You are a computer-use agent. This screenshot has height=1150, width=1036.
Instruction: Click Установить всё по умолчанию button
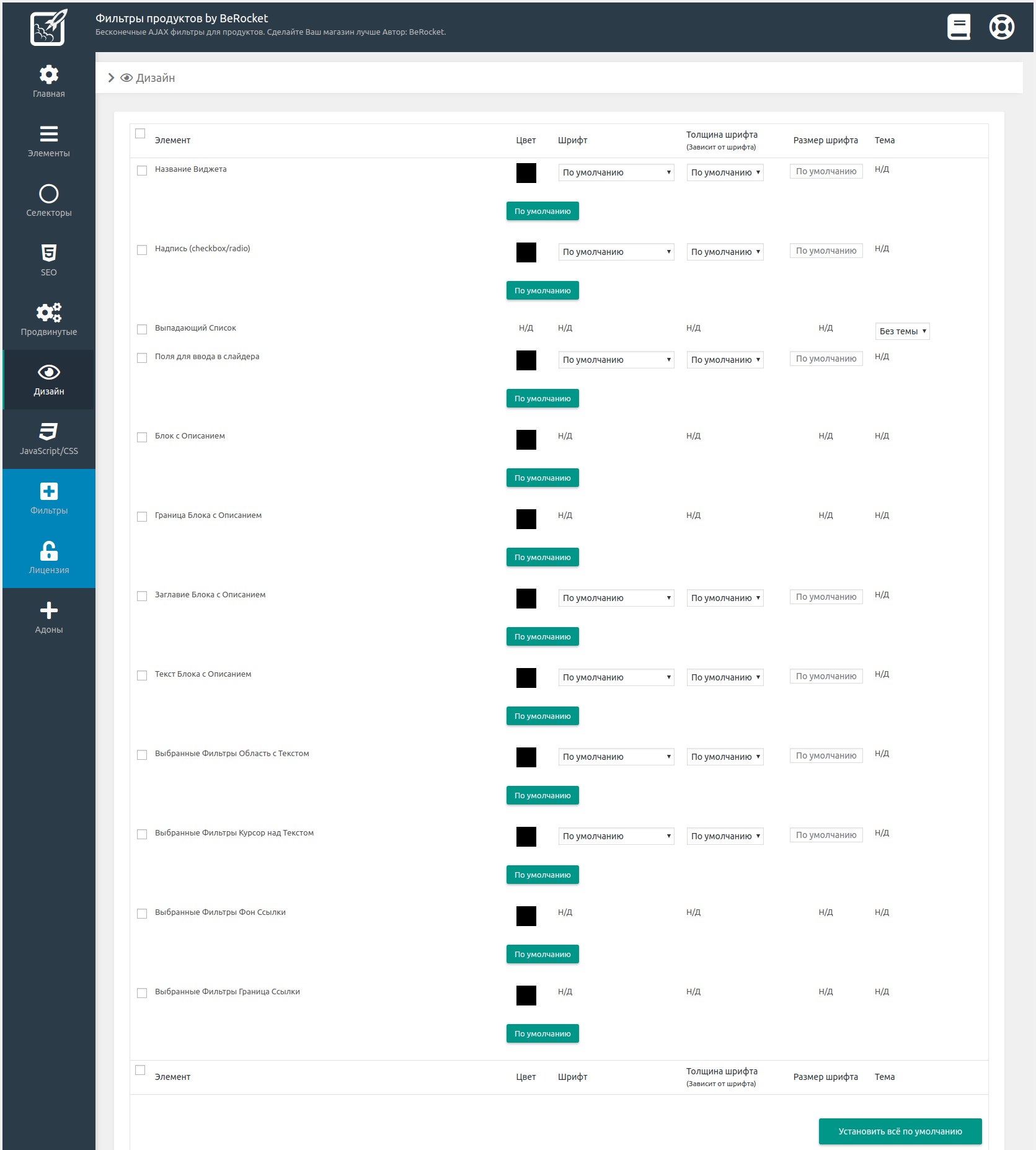click(900, 1131)
